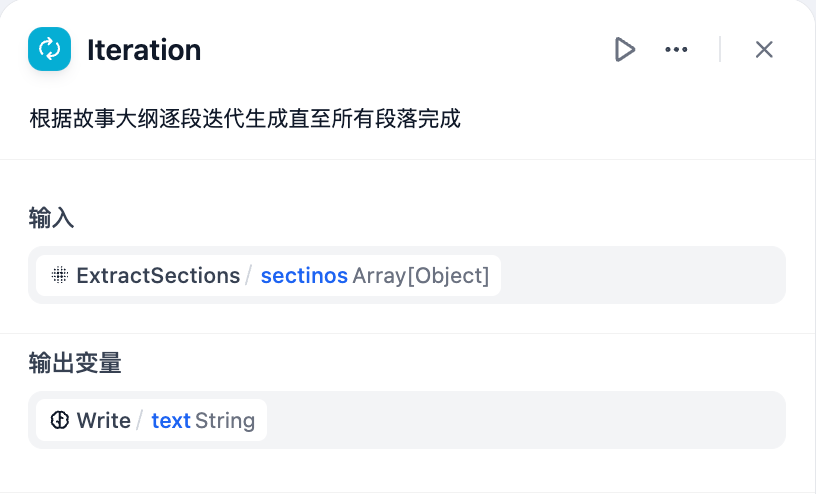Open the output variable selector's empty area

pyautogui.click(x=520, y=421)
